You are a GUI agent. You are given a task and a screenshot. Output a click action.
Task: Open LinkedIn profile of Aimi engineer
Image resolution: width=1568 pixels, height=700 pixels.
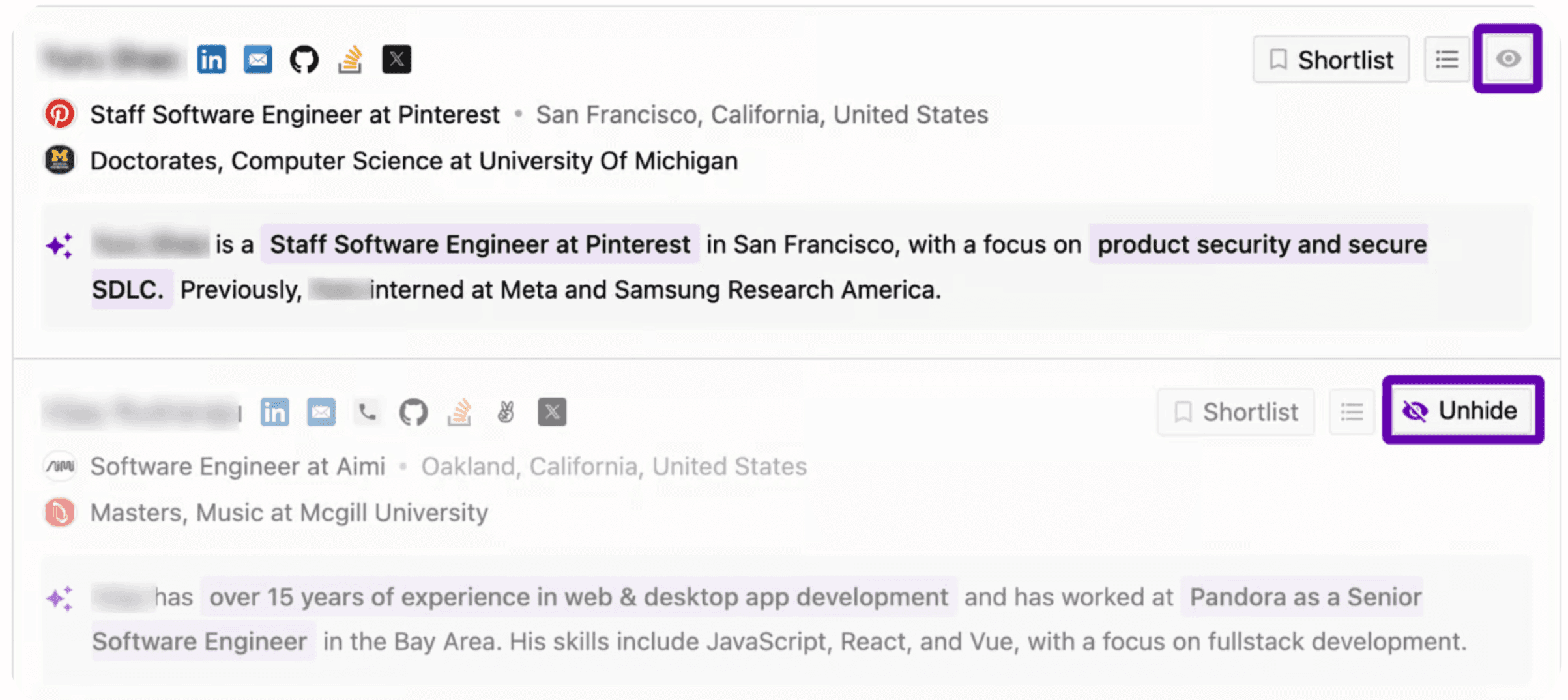pyautogui.click(x=274, y=412)
